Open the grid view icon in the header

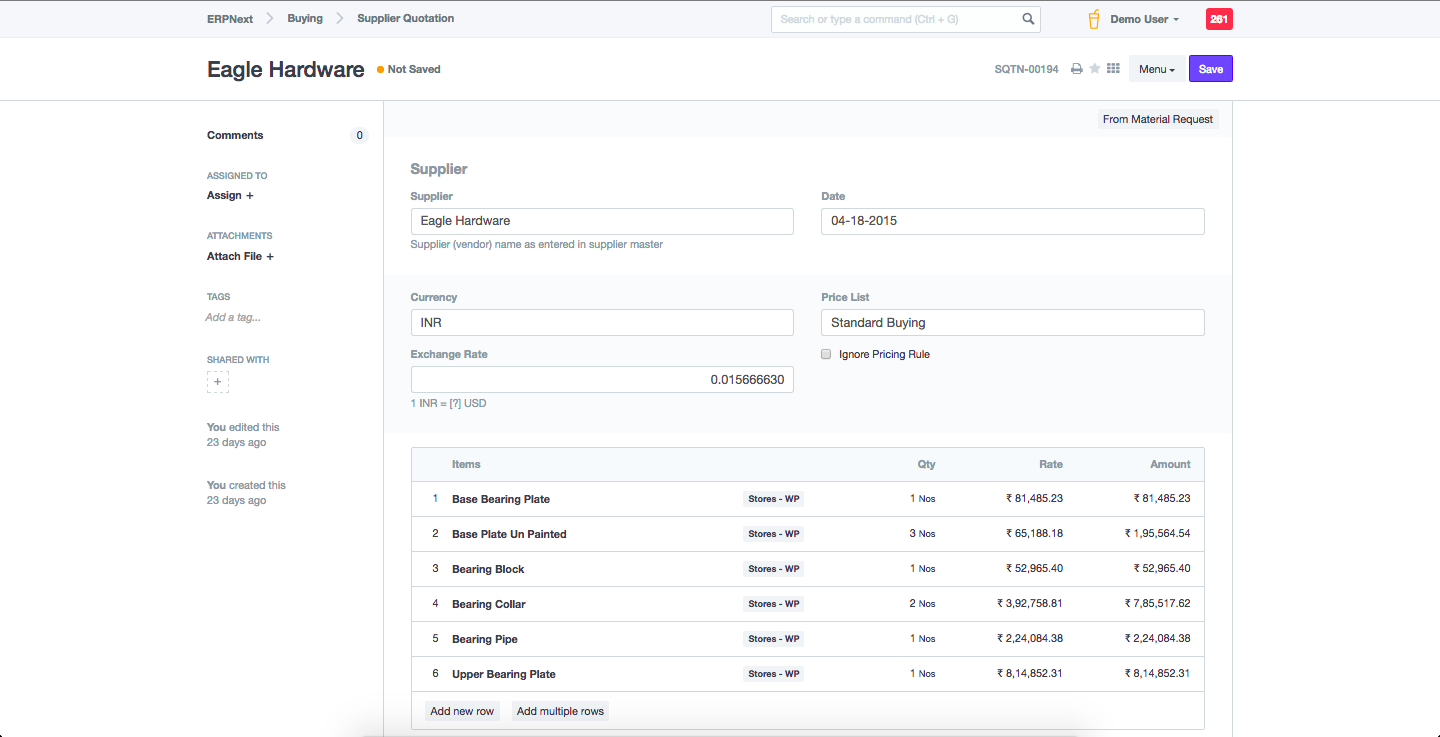(x=1113, y=69)
